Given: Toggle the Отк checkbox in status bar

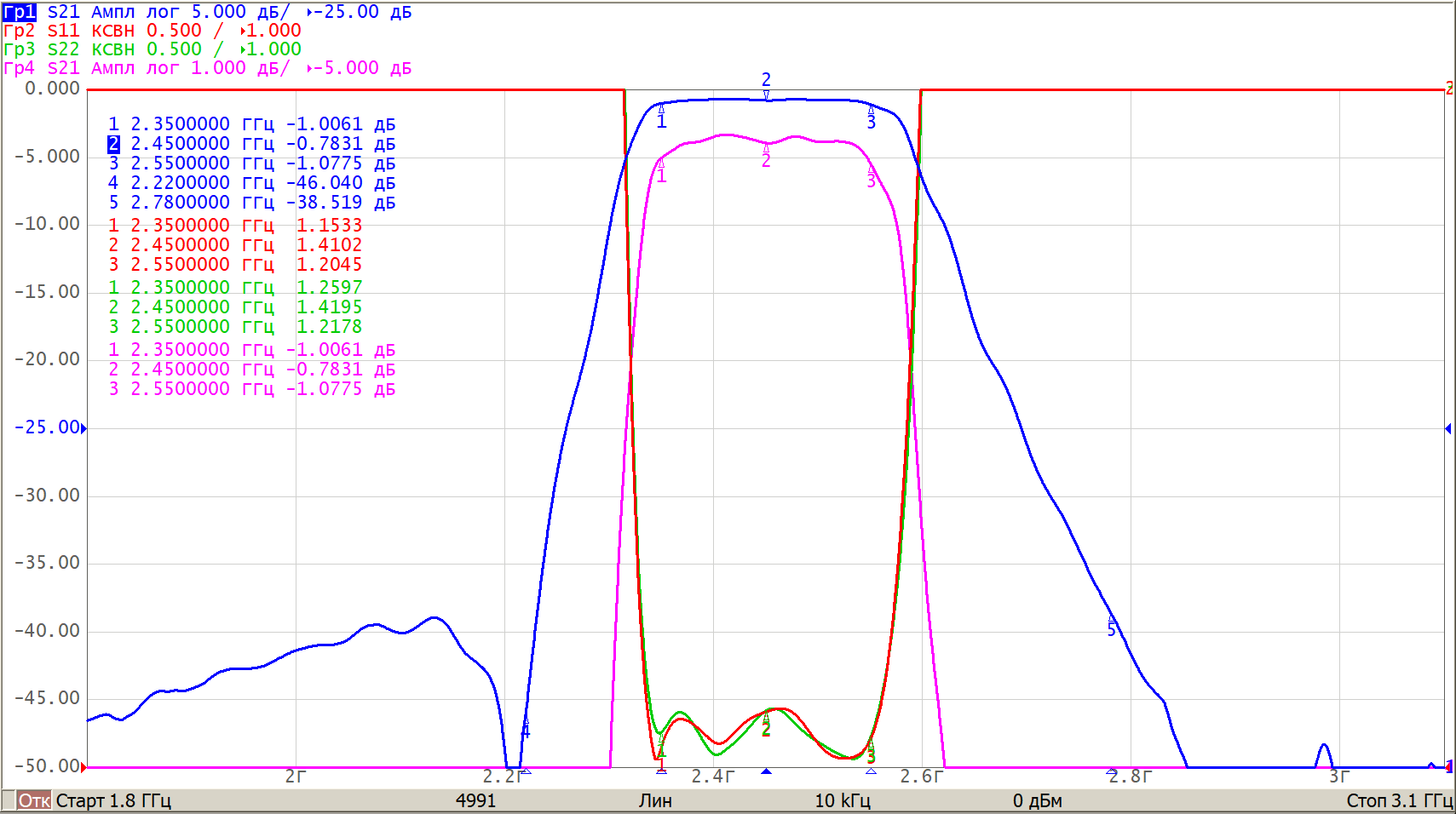Looking at the screenshot, I should coord(9,800).
